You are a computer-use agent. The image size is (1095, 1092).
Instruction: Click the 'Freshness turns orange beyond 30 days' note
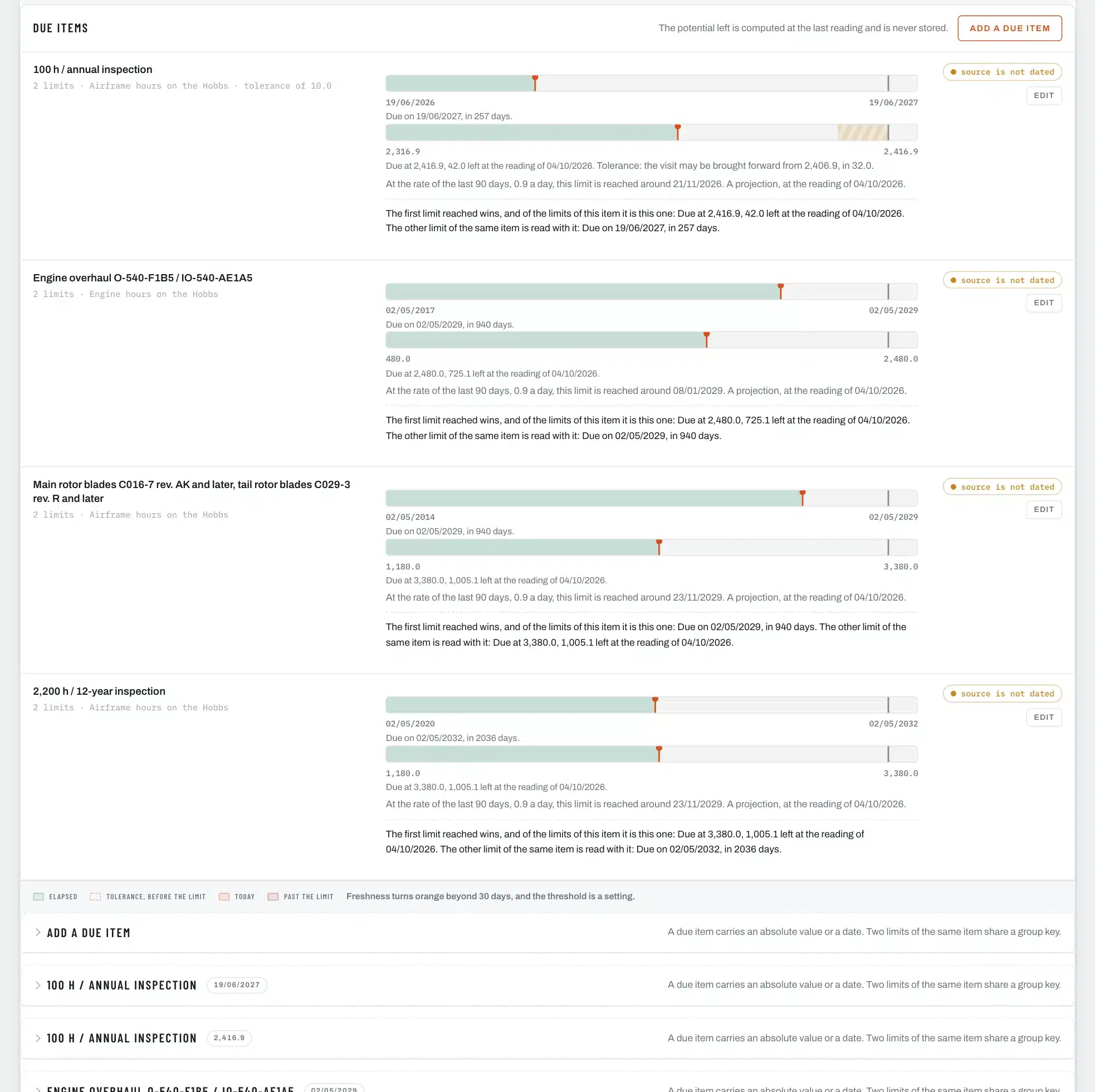pyautogui.click(x=490, y=896)
